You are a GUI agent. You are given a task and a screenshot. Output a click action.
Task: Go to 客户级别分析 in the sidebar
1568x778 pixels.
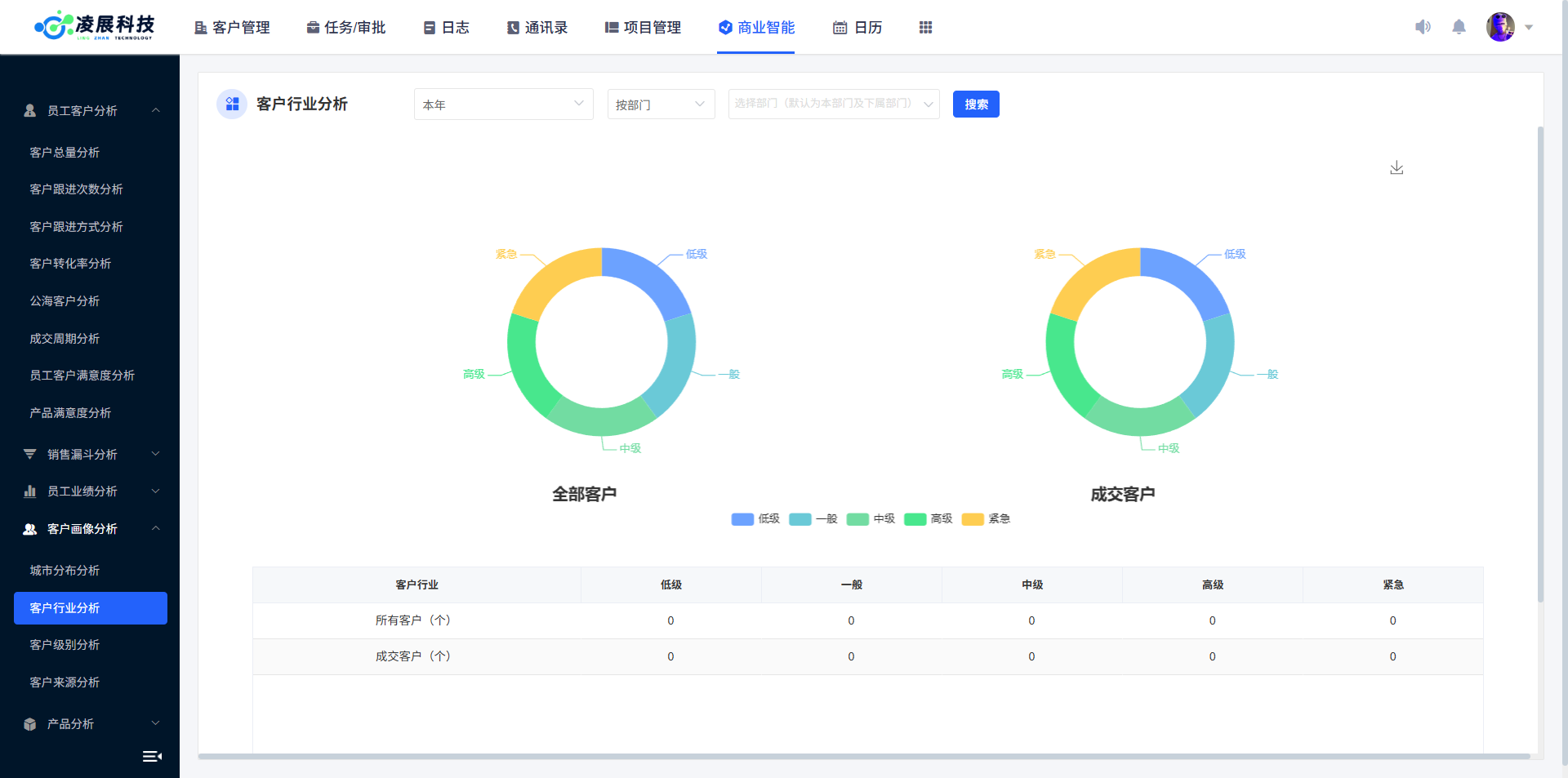tap(65, 645)
